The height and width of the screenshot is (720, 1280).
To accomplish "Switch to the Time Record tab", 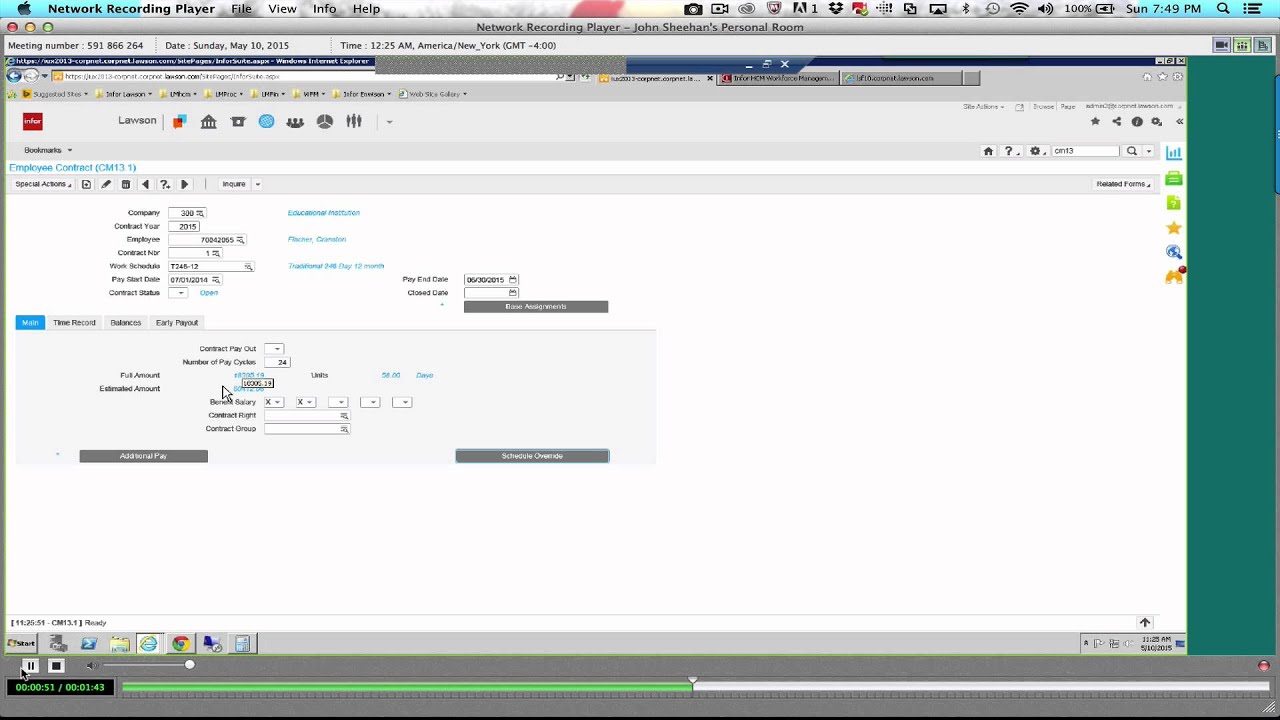I will click(74, 323).
